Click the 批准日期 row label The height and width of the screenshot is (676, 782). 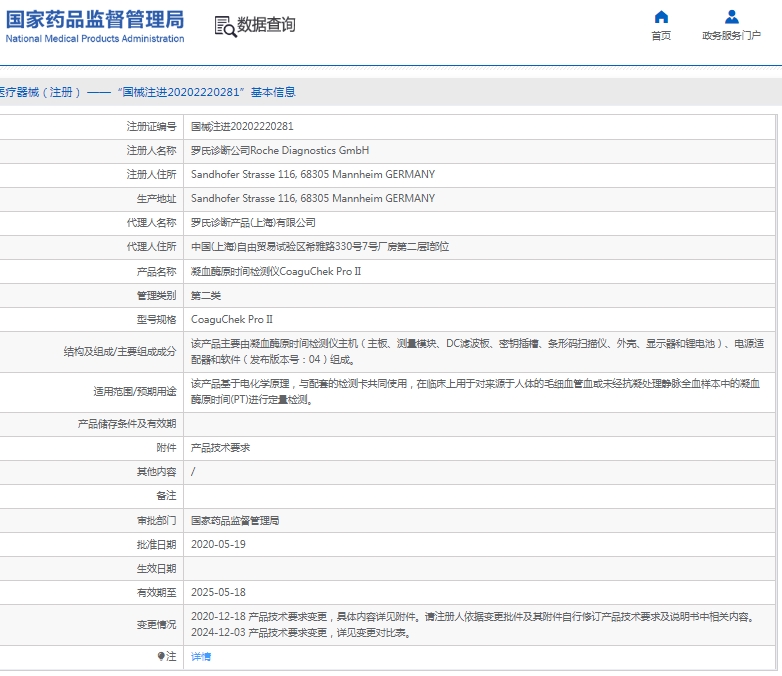[156, 544]
